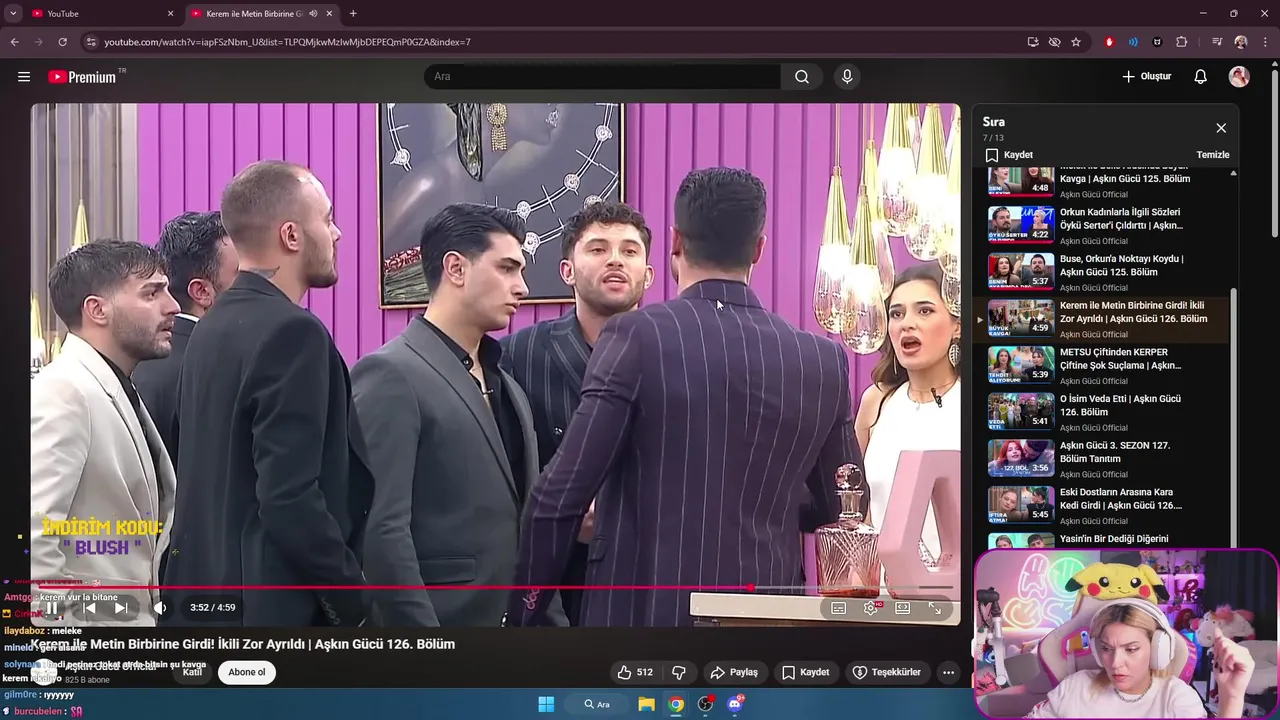Play Eski Dostların Arasına Kara Kedi video
The image size is (1280, 720).
coord(1106,505)
